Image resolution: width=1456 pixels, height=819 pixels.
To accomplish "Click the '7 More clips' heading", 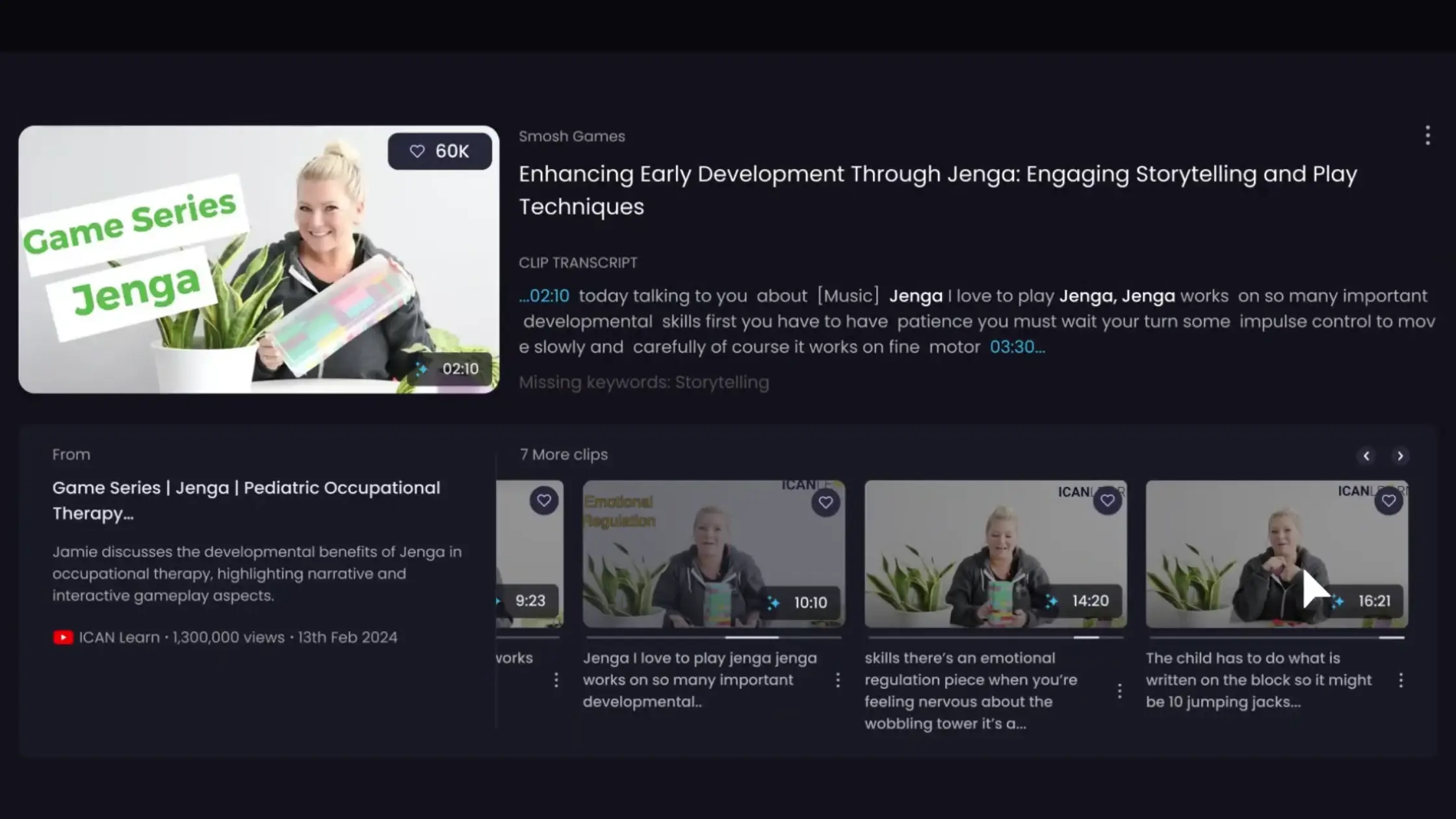I will 564,455.
